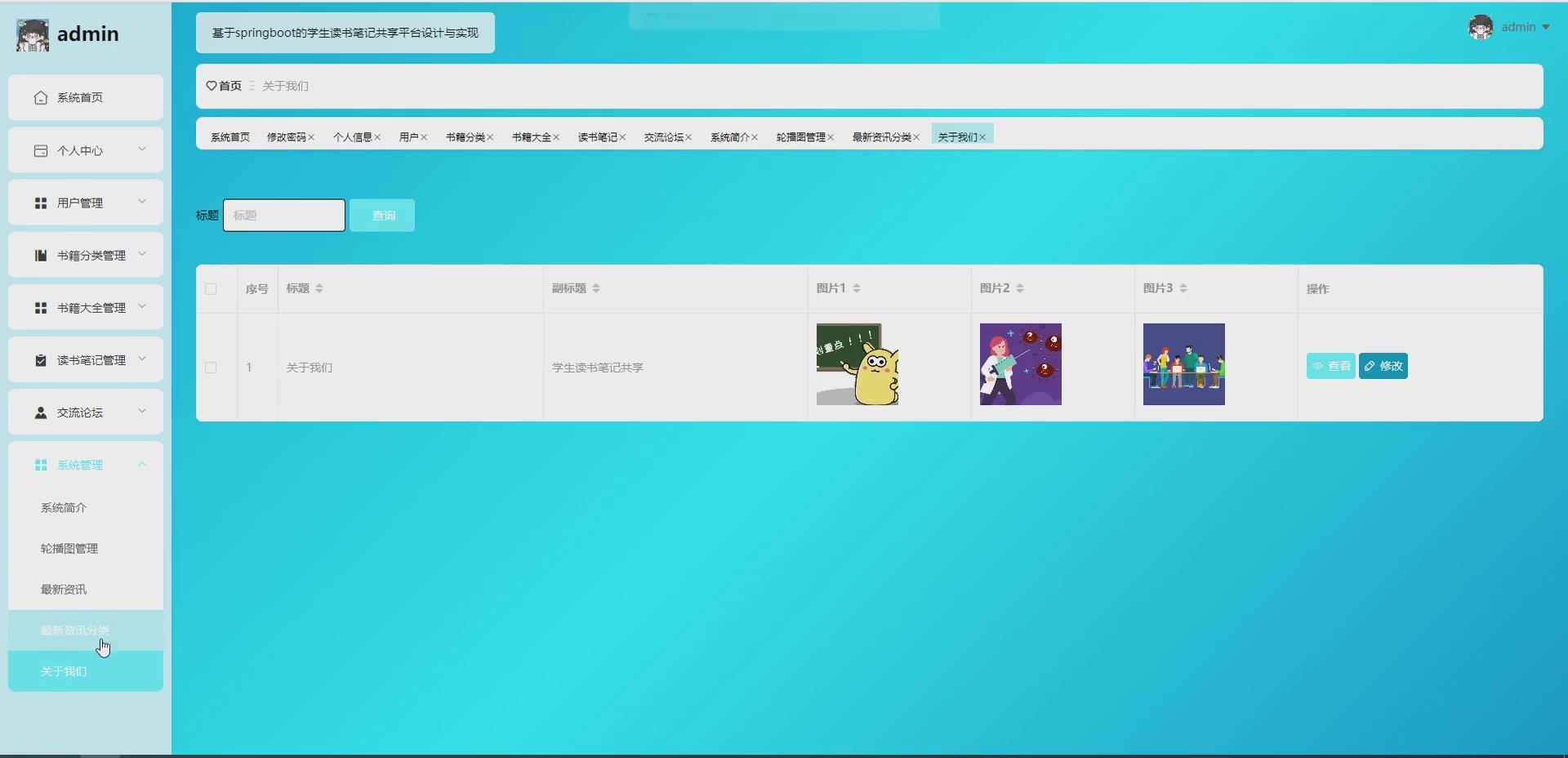Click the 标题 search input field
The width and height of the screenshot is (1568, 758).
coord(283,215)
